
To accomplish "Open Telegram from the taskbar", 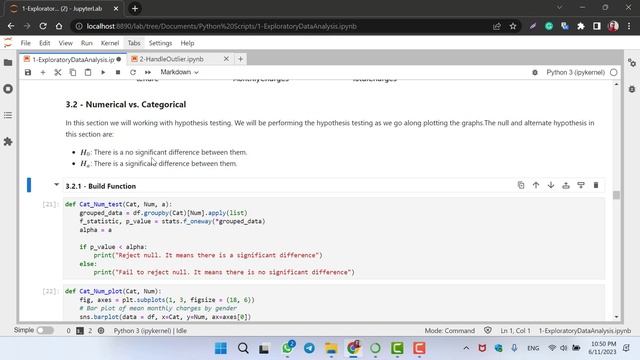I will pyautogui.click(x=309, y=348).
